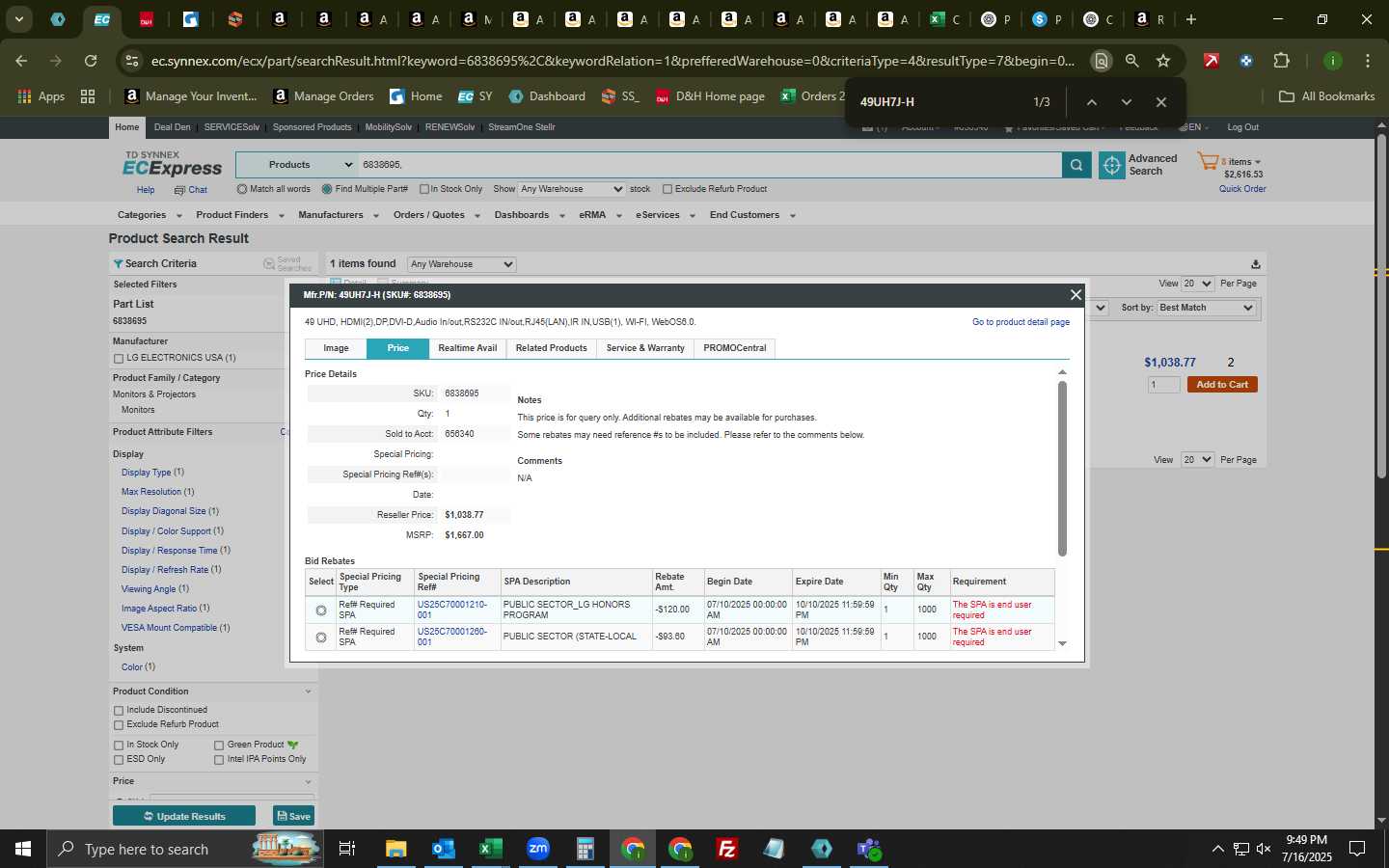Open Products search type dropdown

pos(297,165)
